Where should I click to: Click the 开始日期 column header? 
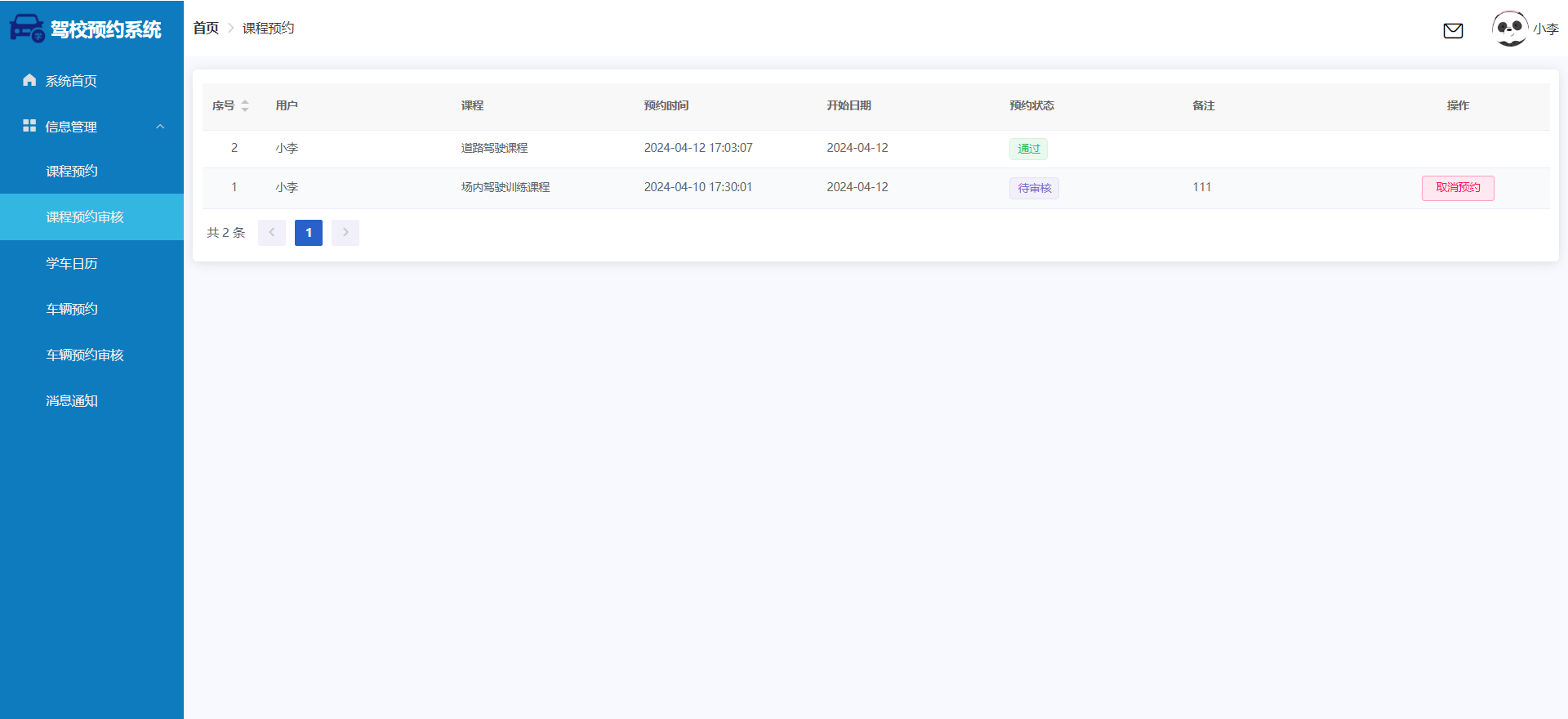pos(849,105)
